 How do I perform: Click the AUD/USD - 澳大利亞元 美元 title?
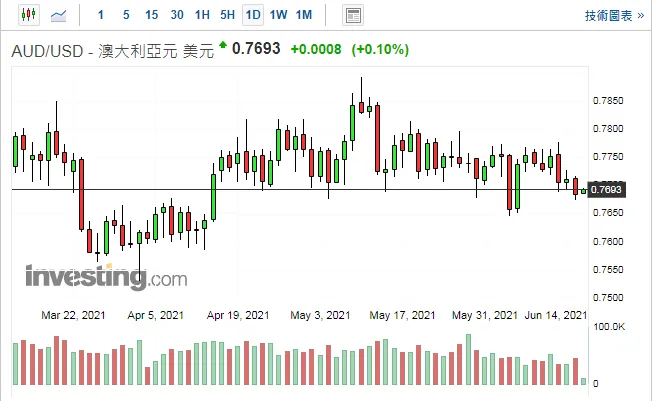pos(112,51)
